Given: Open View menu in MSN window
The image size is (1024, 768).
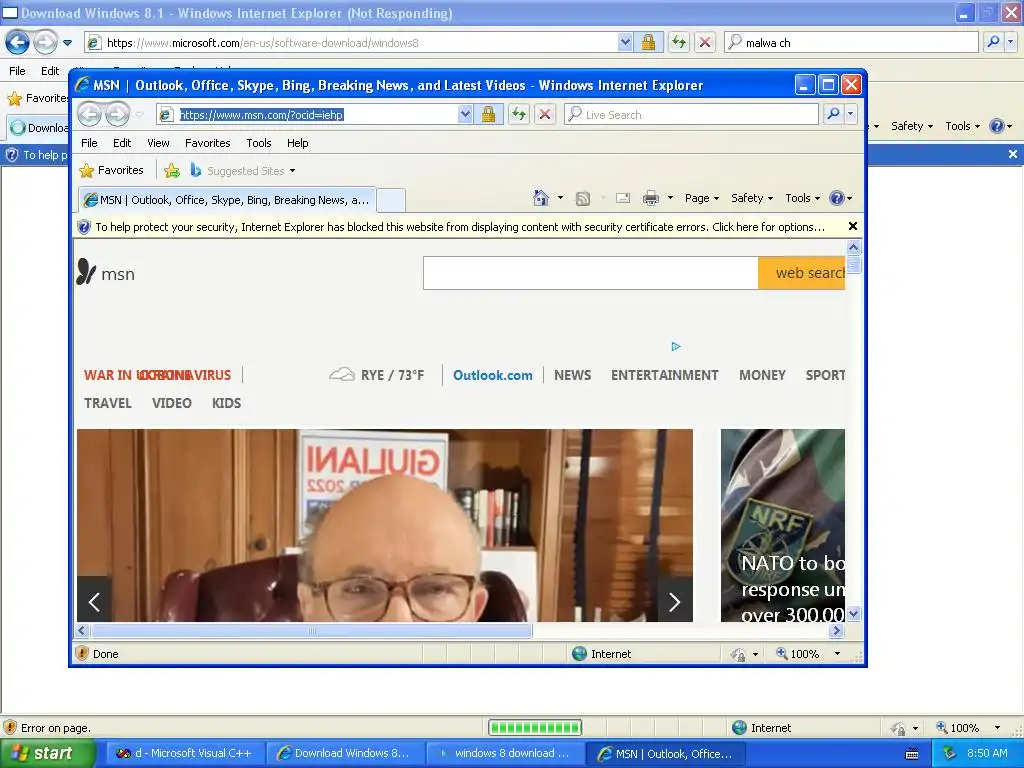Looking at the screenshot, I should [x=158, y=143].
